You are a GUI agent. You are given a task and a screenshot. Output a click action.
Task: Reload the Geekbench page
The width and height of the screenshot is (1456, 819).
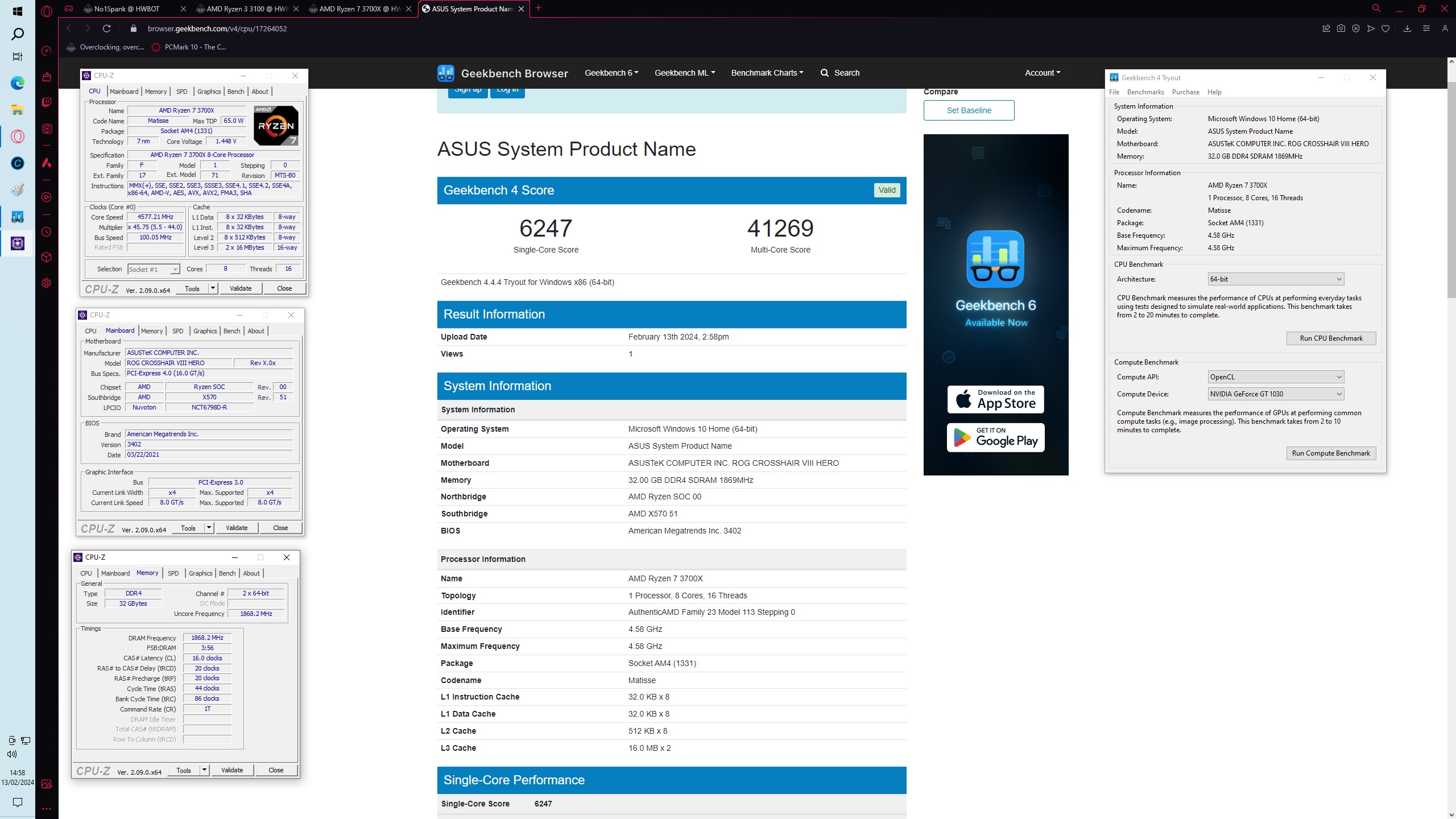106,28
